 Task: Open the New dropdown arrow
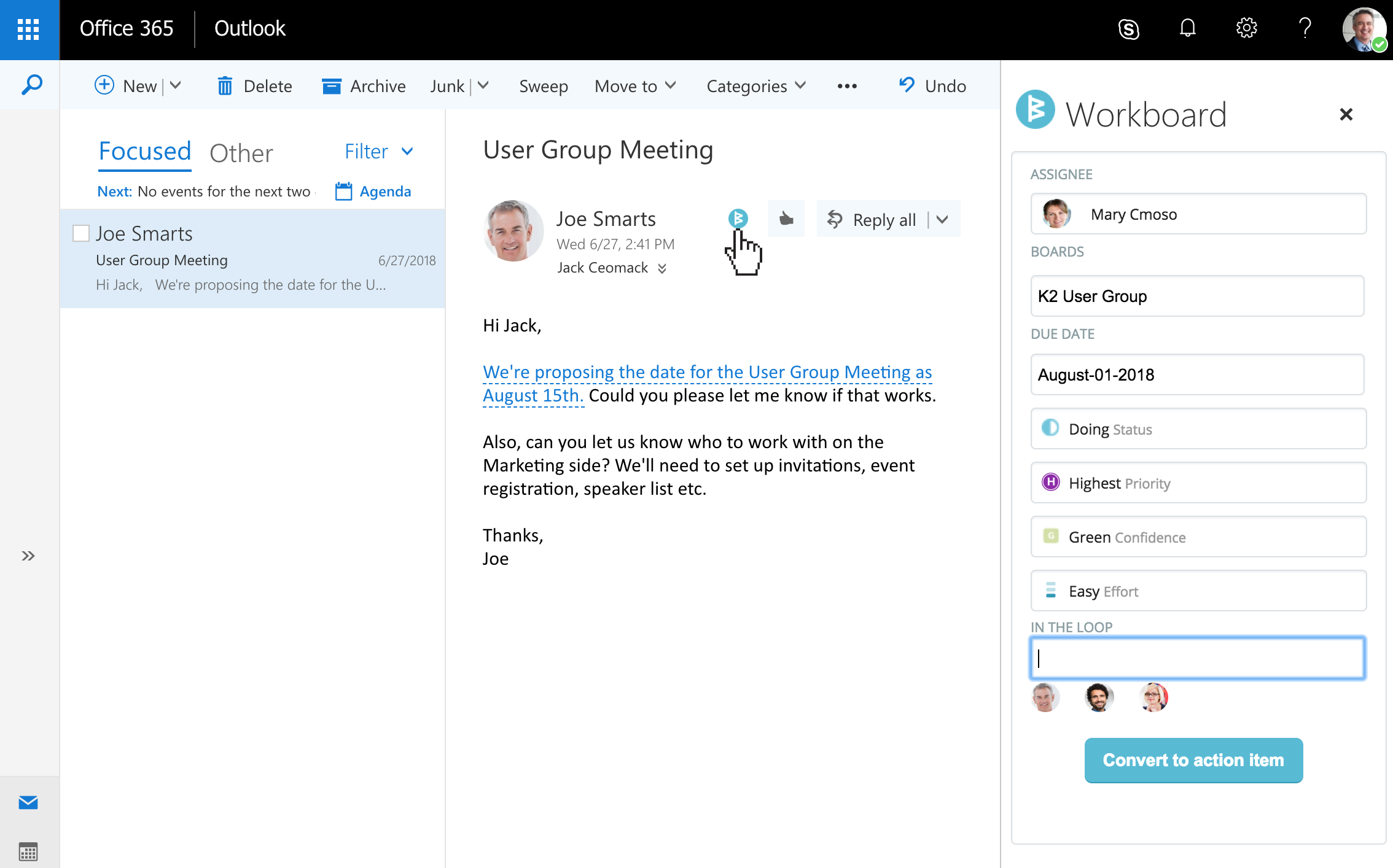tap(176, 86)
